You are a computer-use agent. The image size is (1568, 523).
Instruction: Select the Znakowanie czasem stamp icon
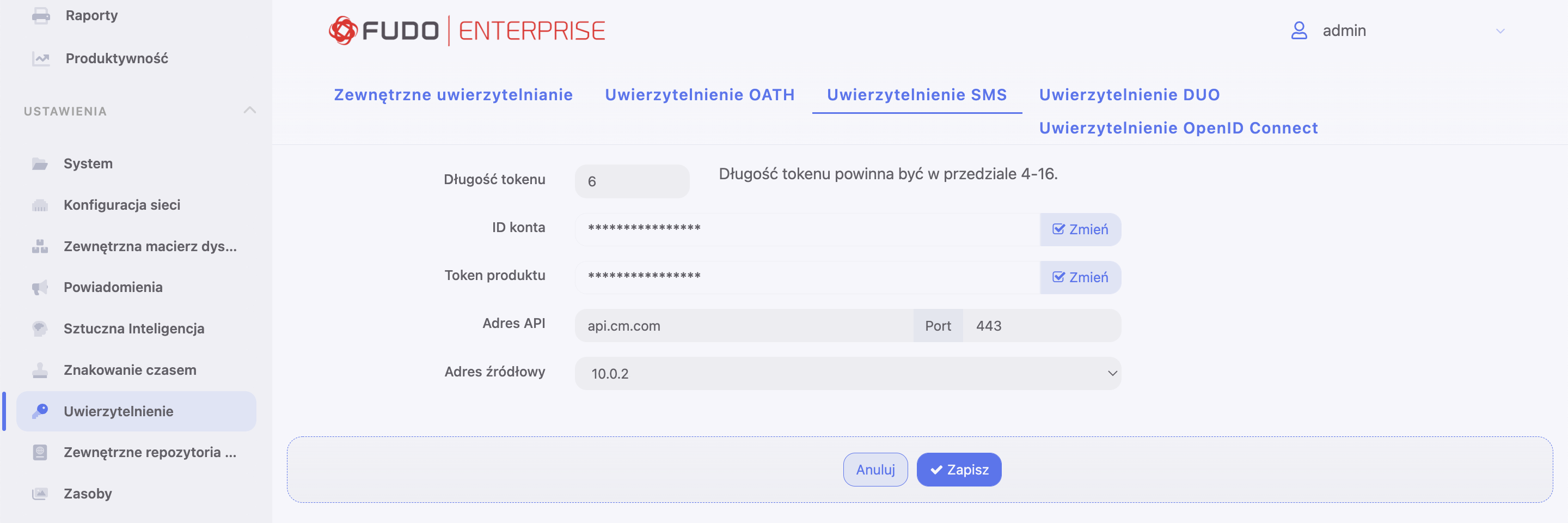[40, 370]
